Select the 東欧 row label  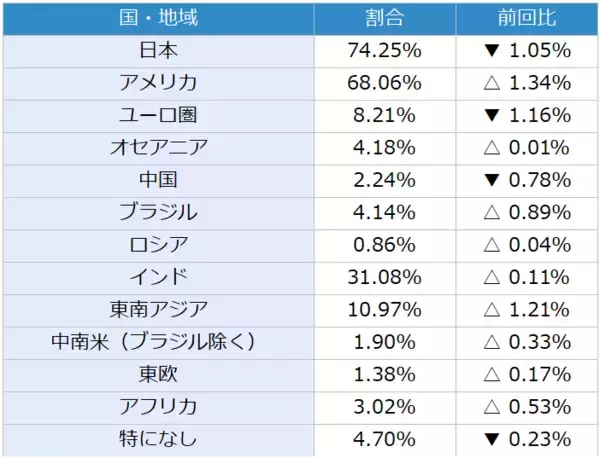tap(159, 374)
